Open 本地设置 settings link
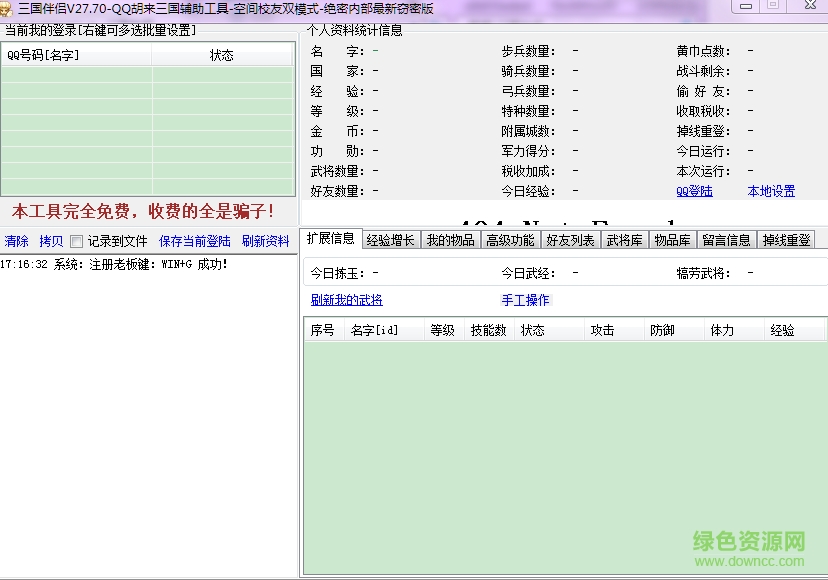The height and width of the screenshot is (580, 828). tap(771, 191)
